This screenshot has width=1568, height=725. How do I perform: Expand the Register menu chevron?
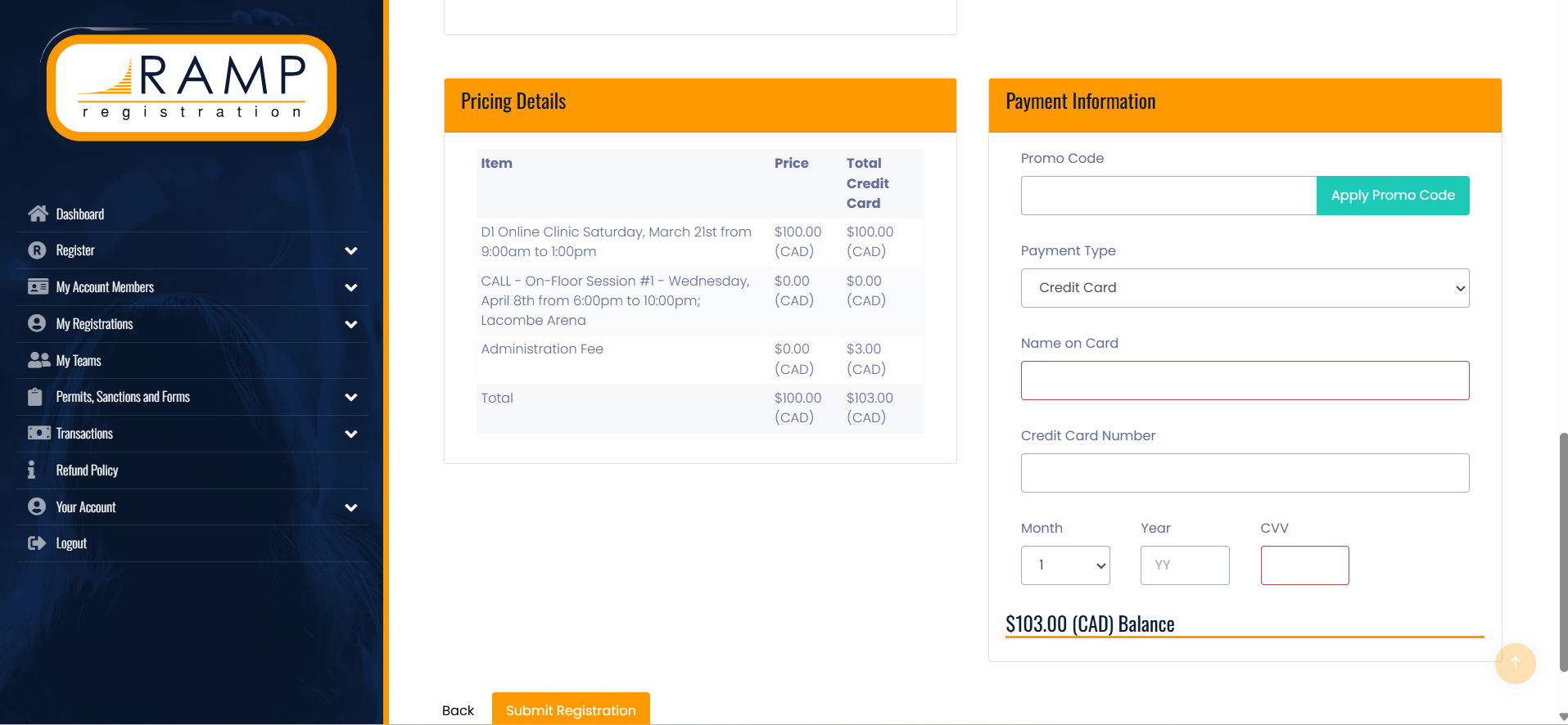pyautogui.click(x=351, y=250)
